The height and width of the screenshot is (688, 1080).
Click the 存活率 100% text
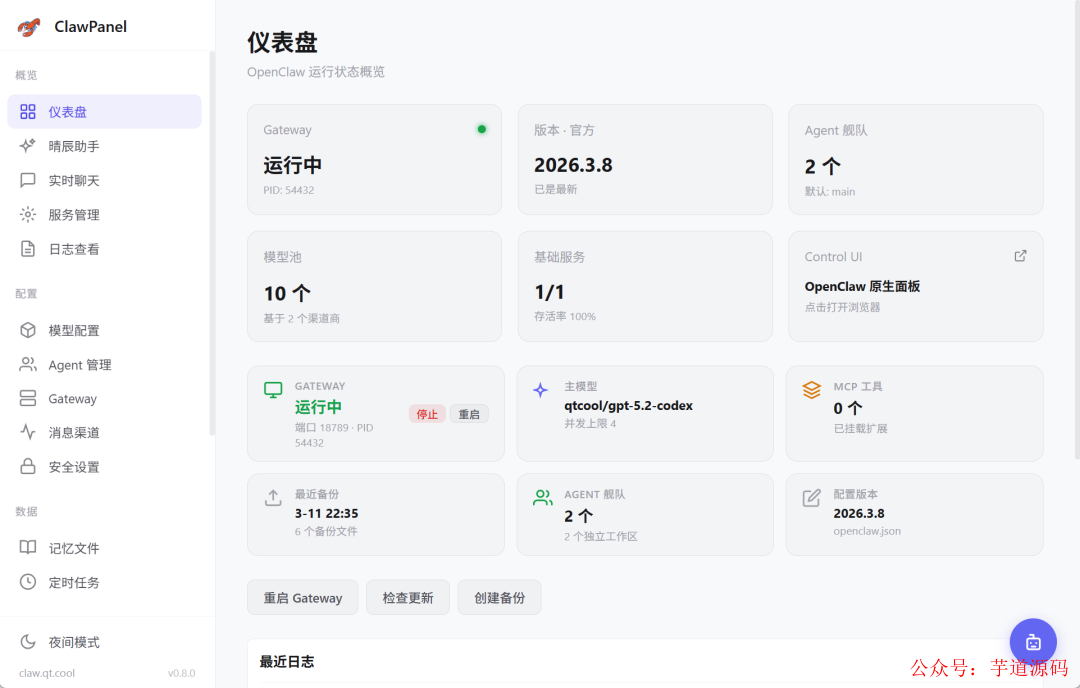coord(565,316)
